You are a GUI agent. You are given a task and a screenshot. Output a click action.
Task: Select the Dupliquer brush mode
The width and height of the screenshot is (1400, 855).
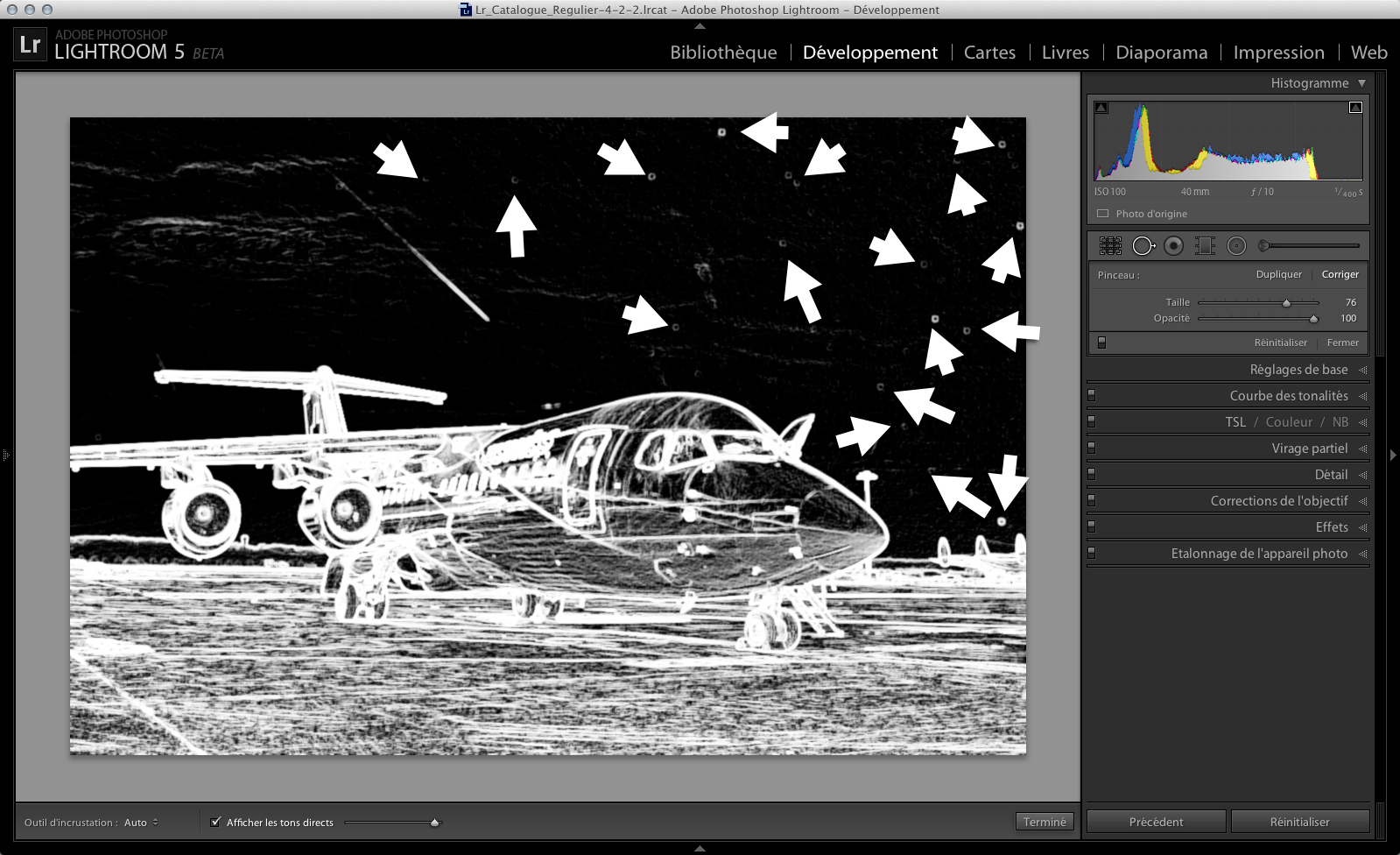click(x=1278, y=274)
